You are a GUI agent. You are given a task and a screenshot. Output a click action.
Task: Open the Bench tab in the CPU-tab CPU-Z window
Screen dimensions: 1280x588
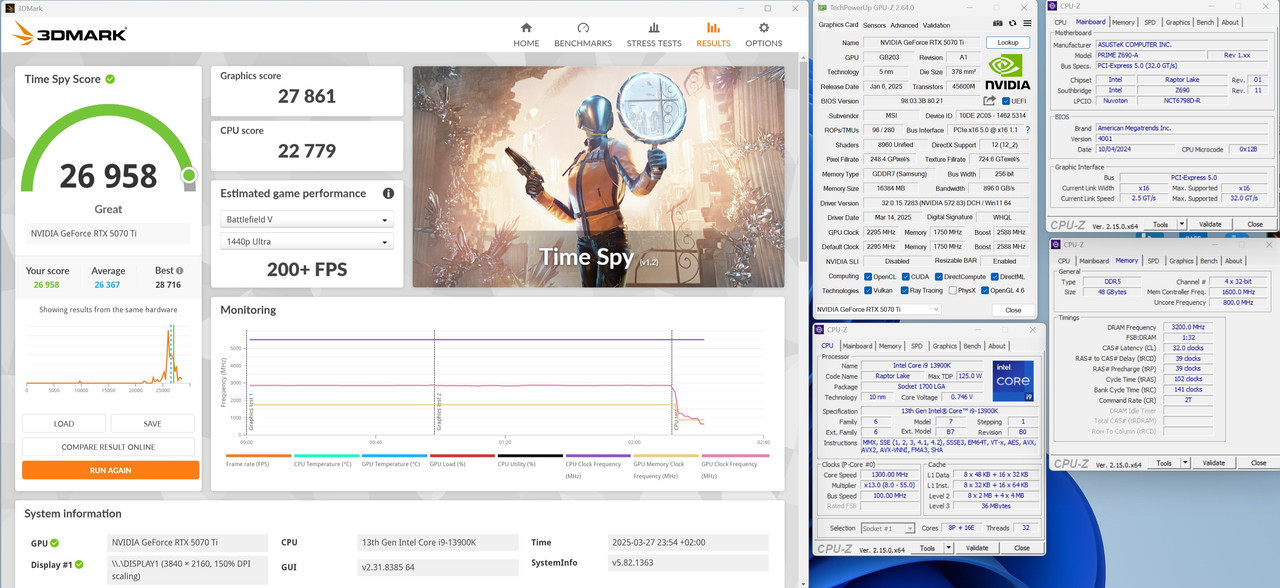(972, 346)
